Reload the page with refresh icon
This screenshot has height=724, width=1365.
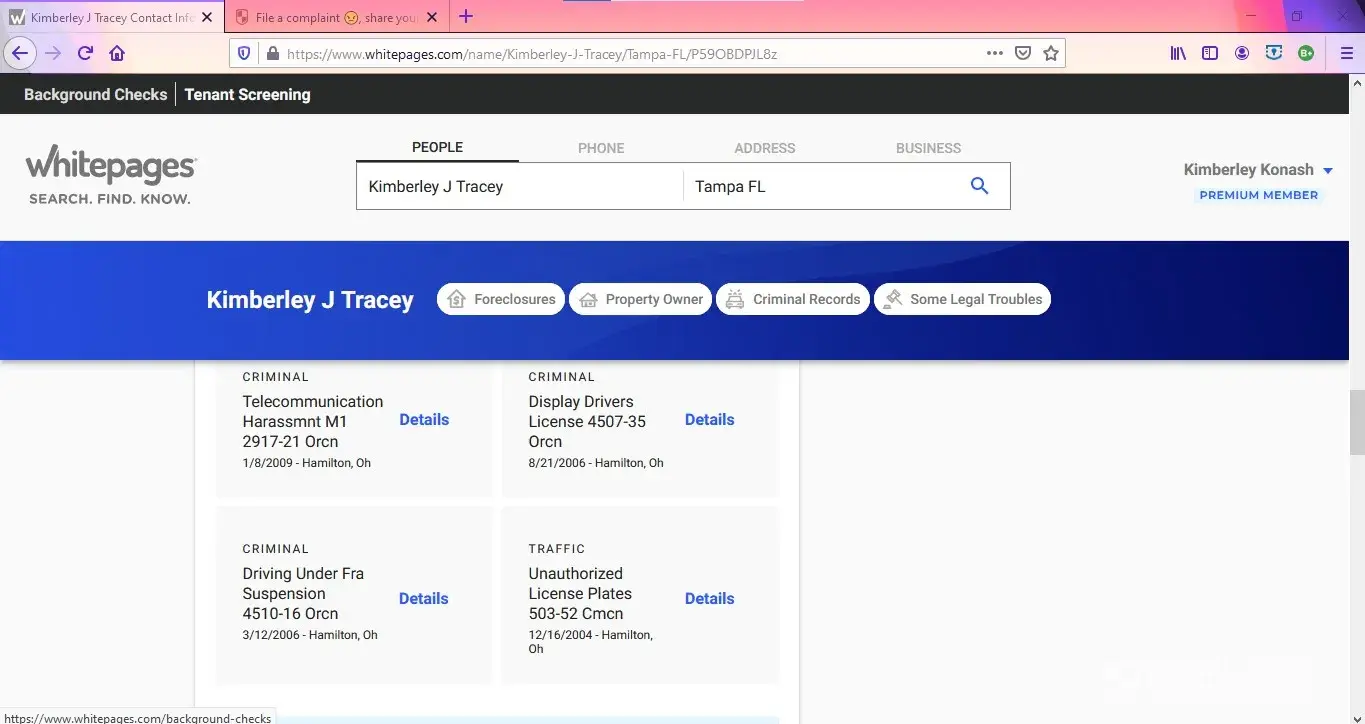[85, 54]
